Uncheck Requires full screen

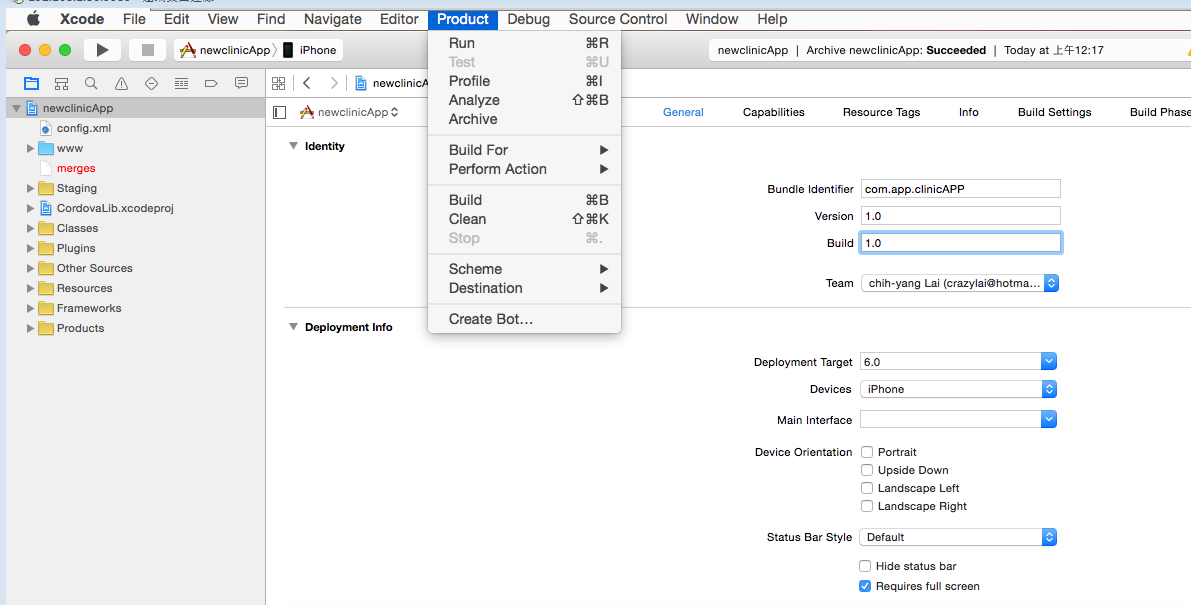click(x=865, y=586)
